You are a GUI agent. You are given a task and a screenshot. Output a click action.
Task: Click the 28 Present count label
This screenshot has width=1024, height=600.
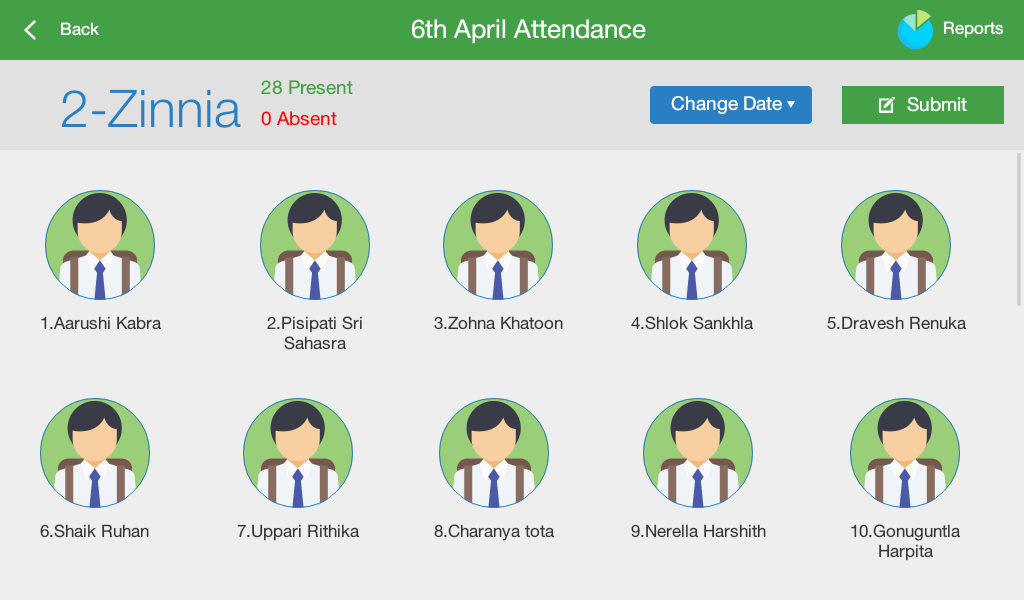coord(307,88)
